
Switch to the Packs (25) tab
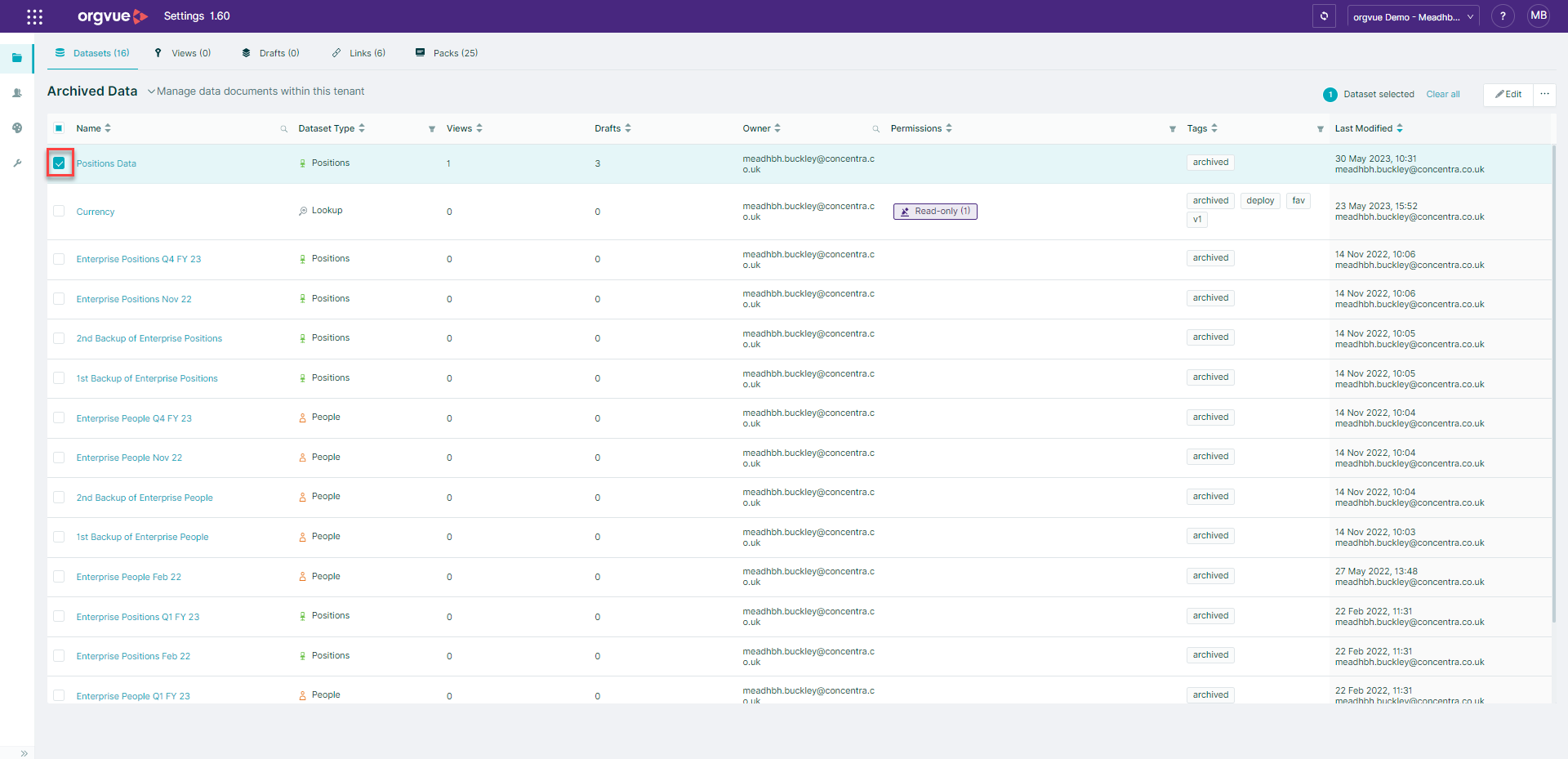coord(447,53)
